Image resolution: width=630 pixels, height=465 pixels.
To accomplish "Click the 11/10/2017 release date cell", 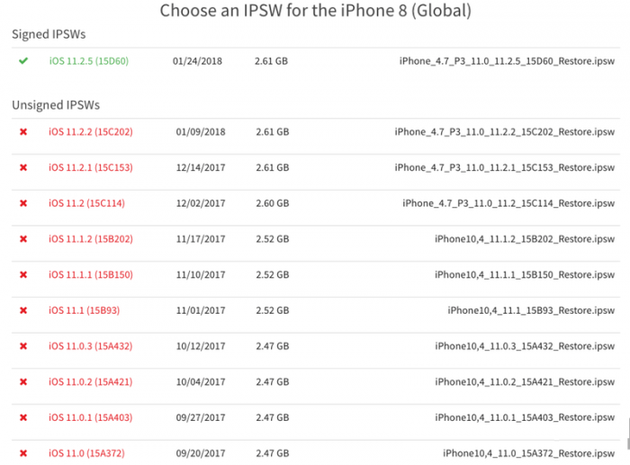I will [198, 276].
